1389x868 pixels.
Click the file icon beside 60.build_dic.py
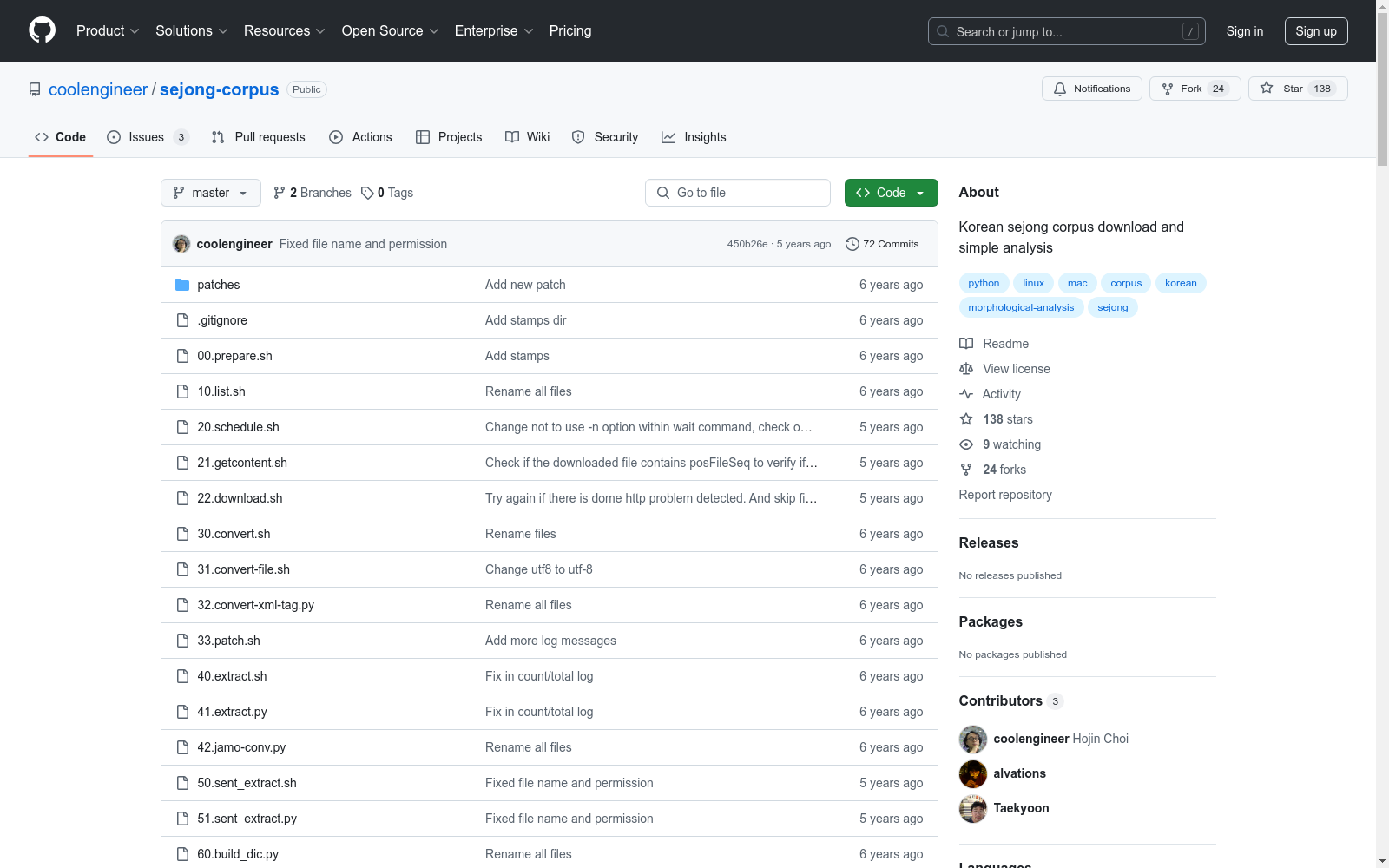[x=182, y=854]
